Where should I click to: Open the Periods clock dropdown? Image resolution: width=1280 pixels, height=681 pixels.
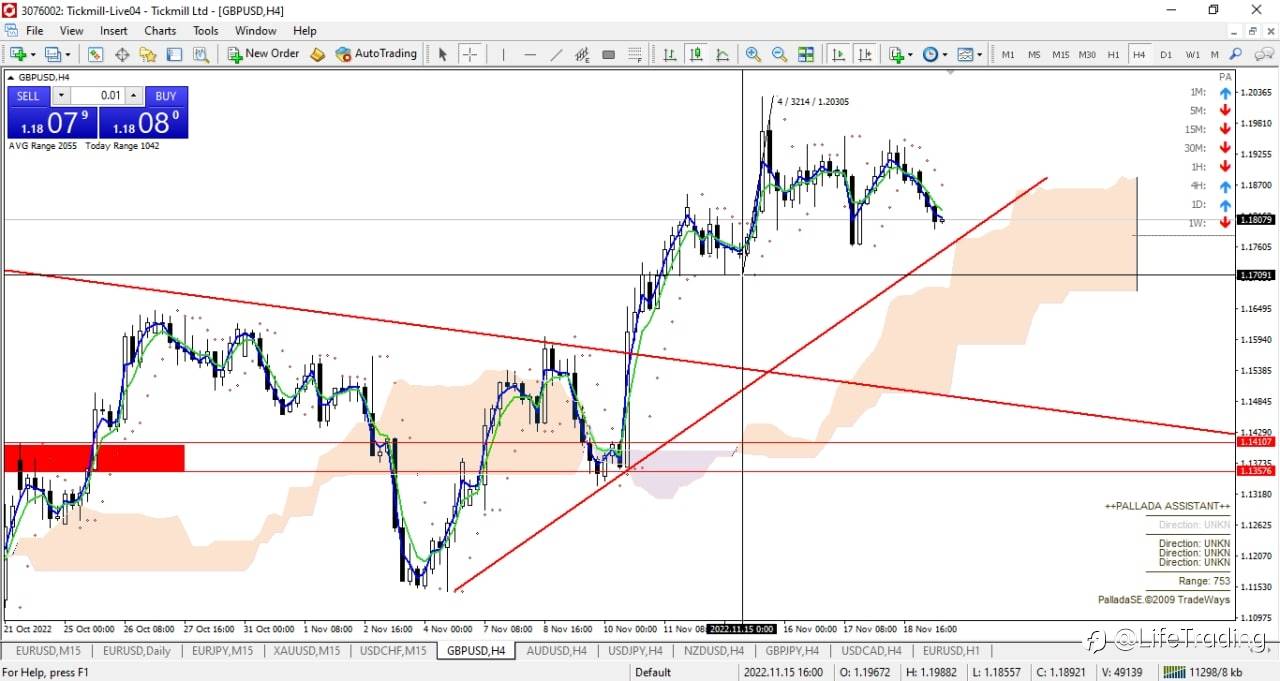pos(934,54)
